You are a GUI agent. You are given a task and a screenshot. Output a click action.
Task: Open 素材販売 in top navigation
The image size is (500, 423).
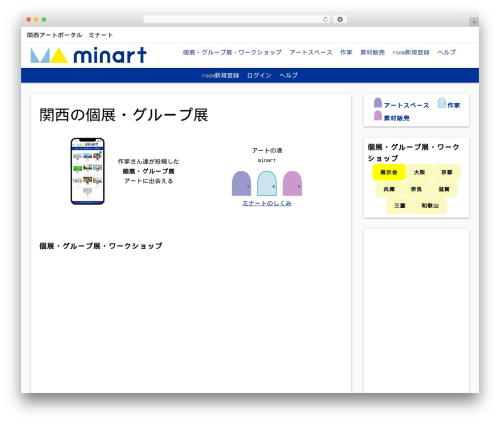click(372, 52)
